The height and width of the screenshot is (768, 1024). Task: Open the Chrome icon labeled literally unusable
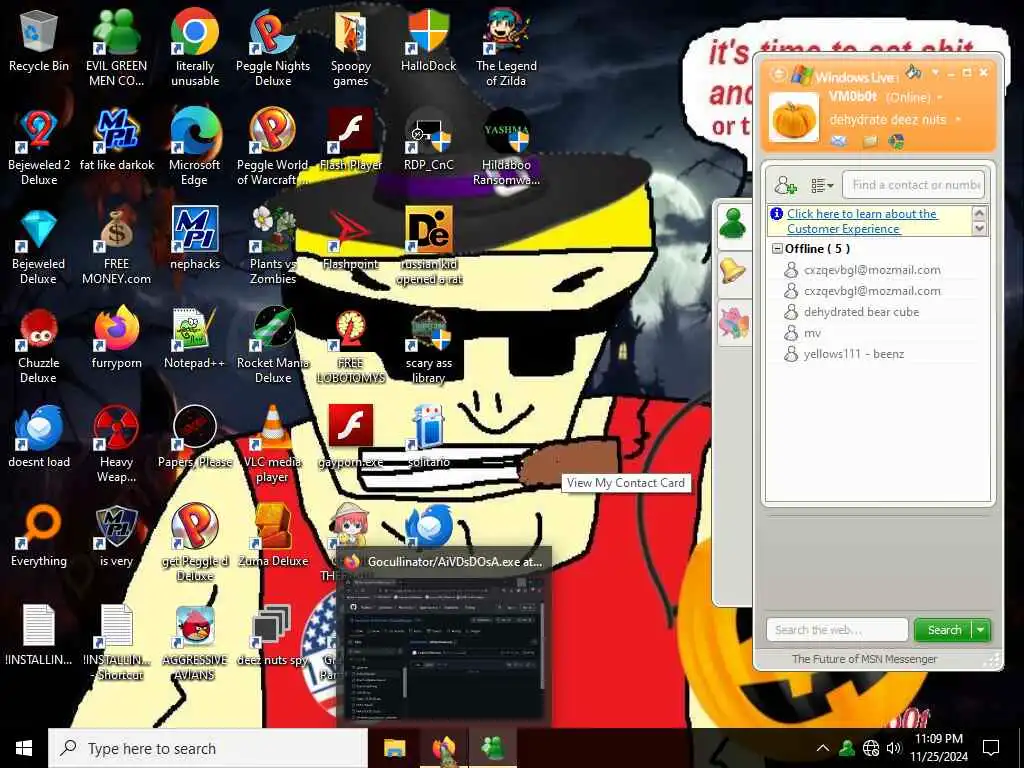pyautogui.click(x=195, y=47)
